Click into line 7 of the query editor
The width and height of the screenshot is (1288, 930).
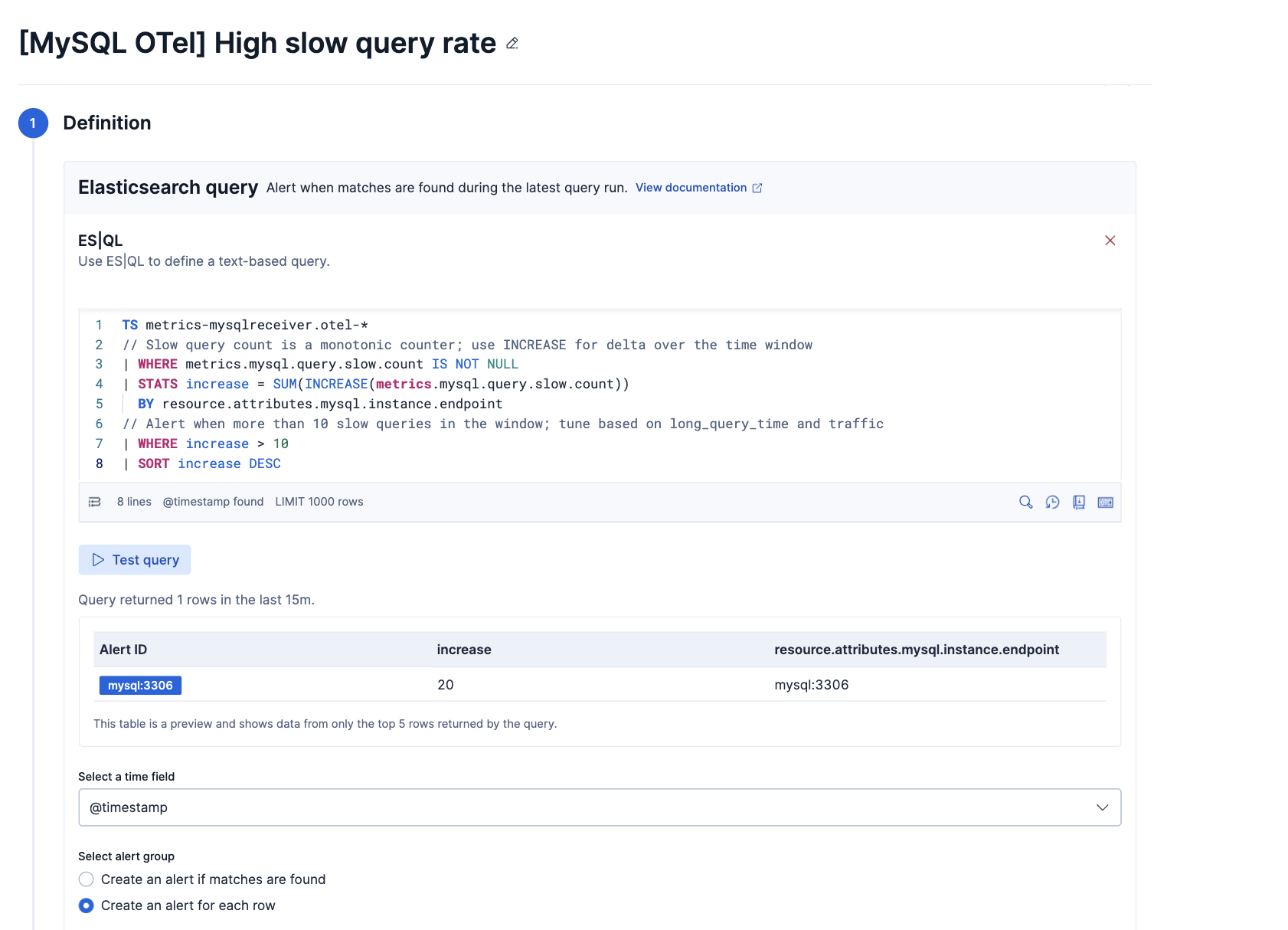pyautogui.click(x=205, y=444)
